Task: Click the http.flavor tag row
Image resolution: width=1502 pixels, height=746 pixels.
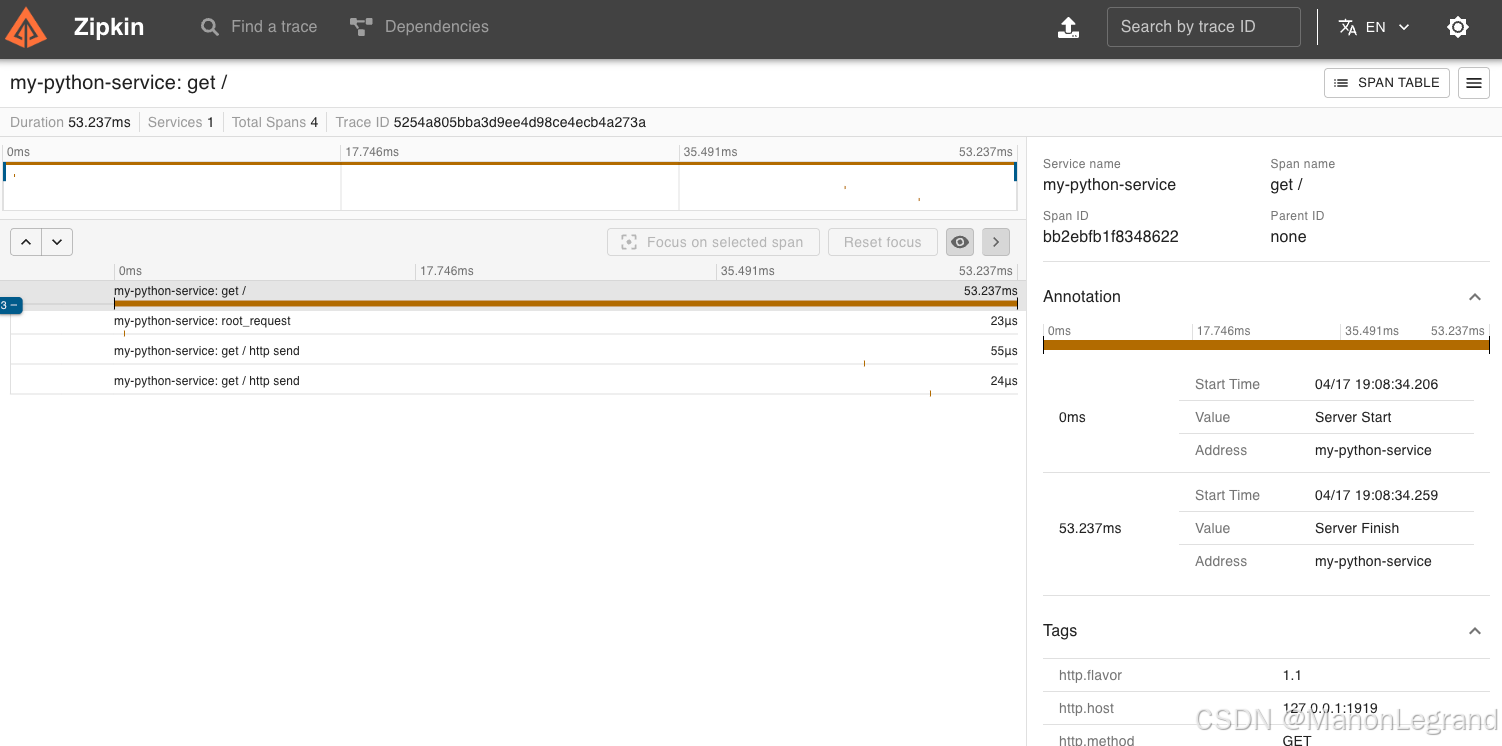Action: tap(1266, 675)
